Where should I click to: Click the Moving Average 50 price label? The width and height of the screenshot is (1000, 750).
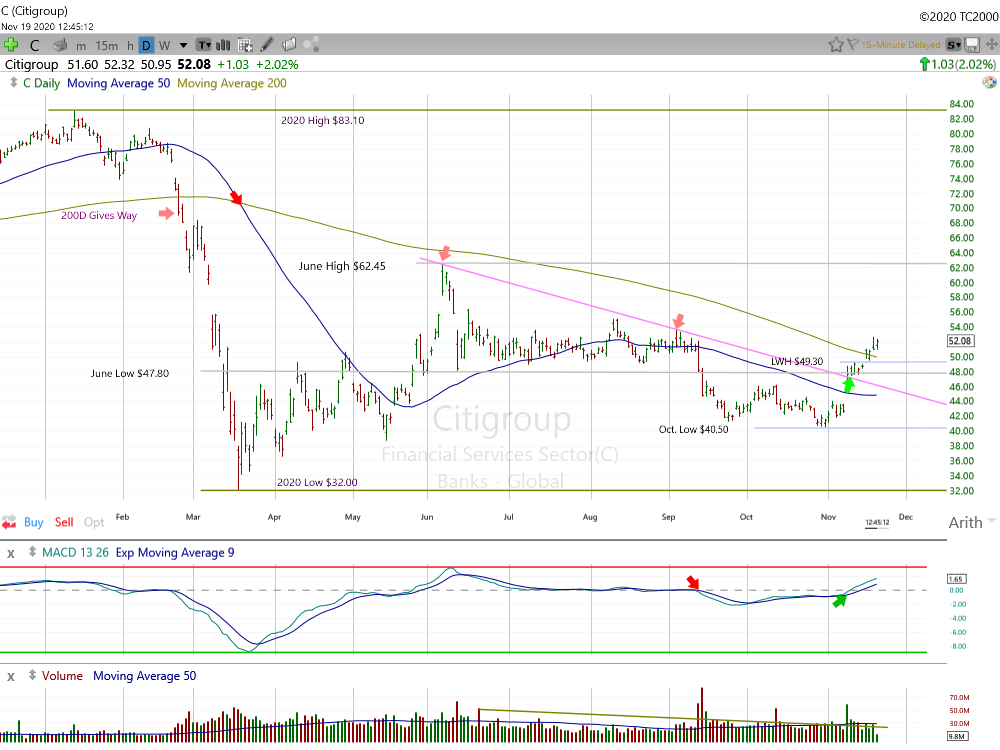pyautogui.click(x=119, y=83)
